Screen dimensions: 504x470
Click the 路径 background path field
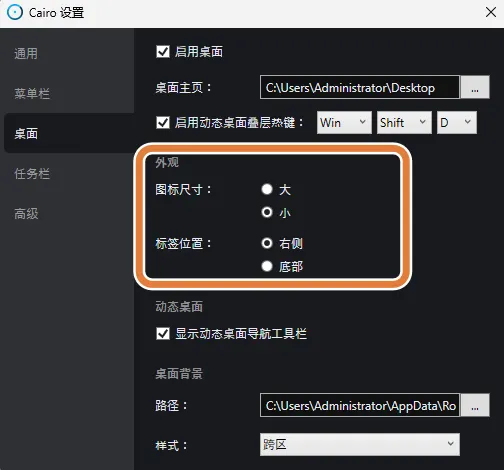click(360, 405)
